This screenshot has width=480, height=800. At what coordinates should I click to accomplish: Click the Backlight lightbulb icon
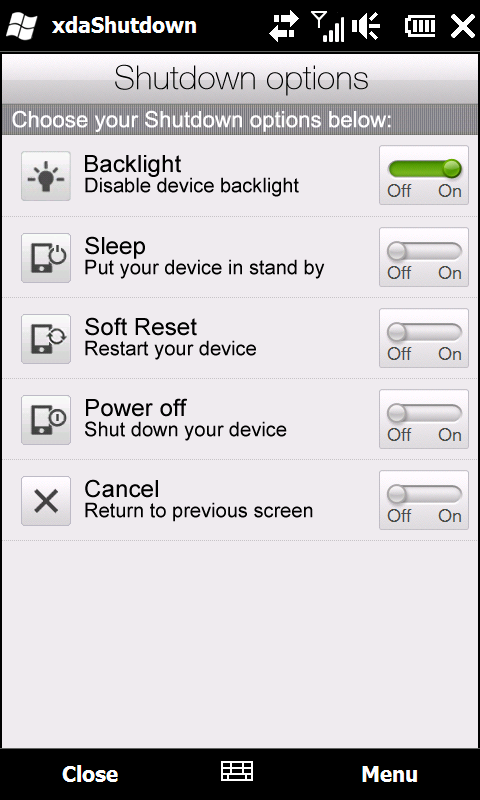[46, 176]
